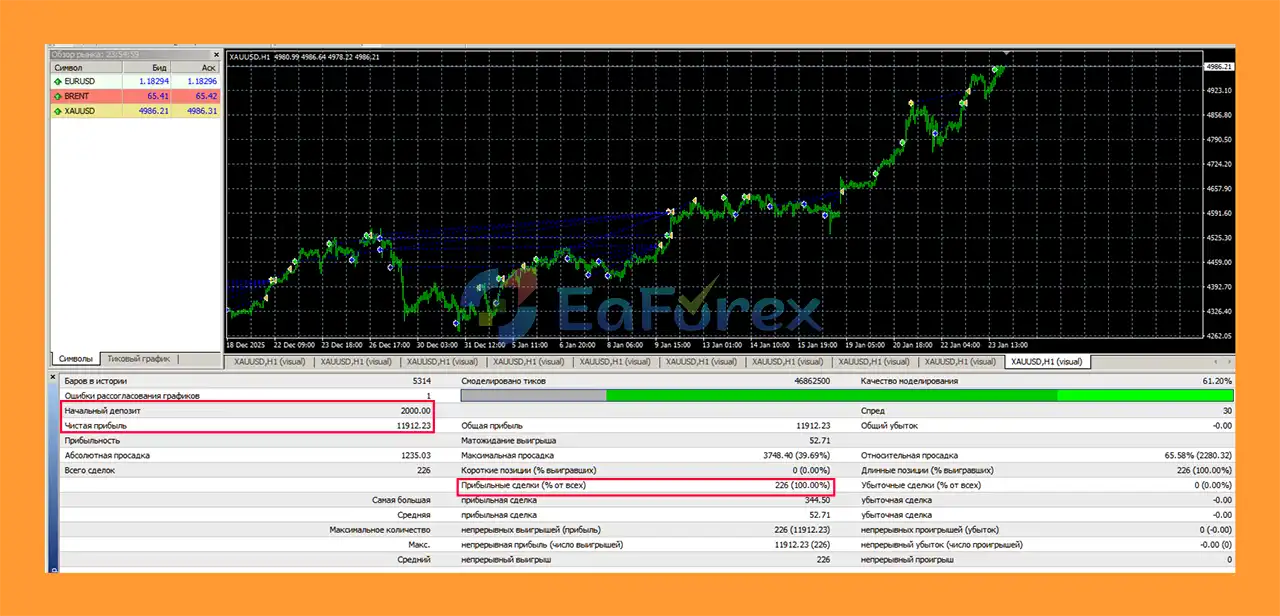Select the XAUUSD row in Market Watch
Screen dimensions: 1280x616
click(90, 111)
